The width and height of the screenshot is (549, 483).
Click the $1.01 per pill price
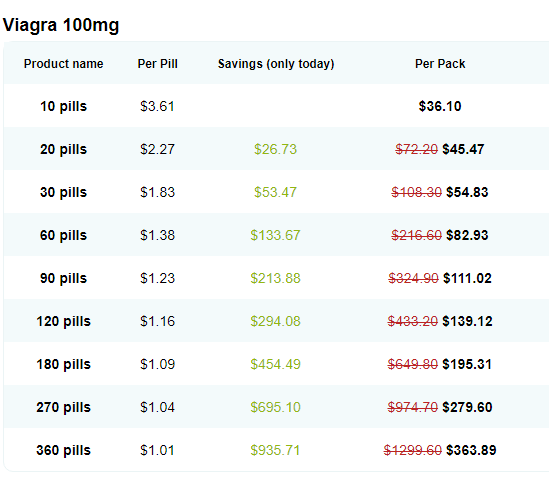coord(157,450)
